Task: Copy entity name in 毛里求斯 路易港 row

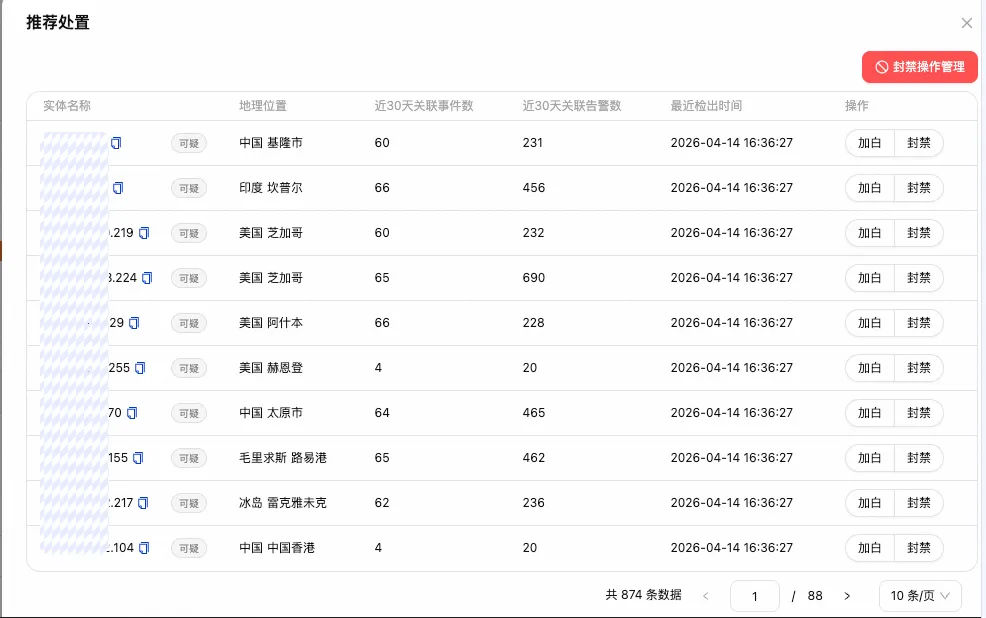Action: 138,458
